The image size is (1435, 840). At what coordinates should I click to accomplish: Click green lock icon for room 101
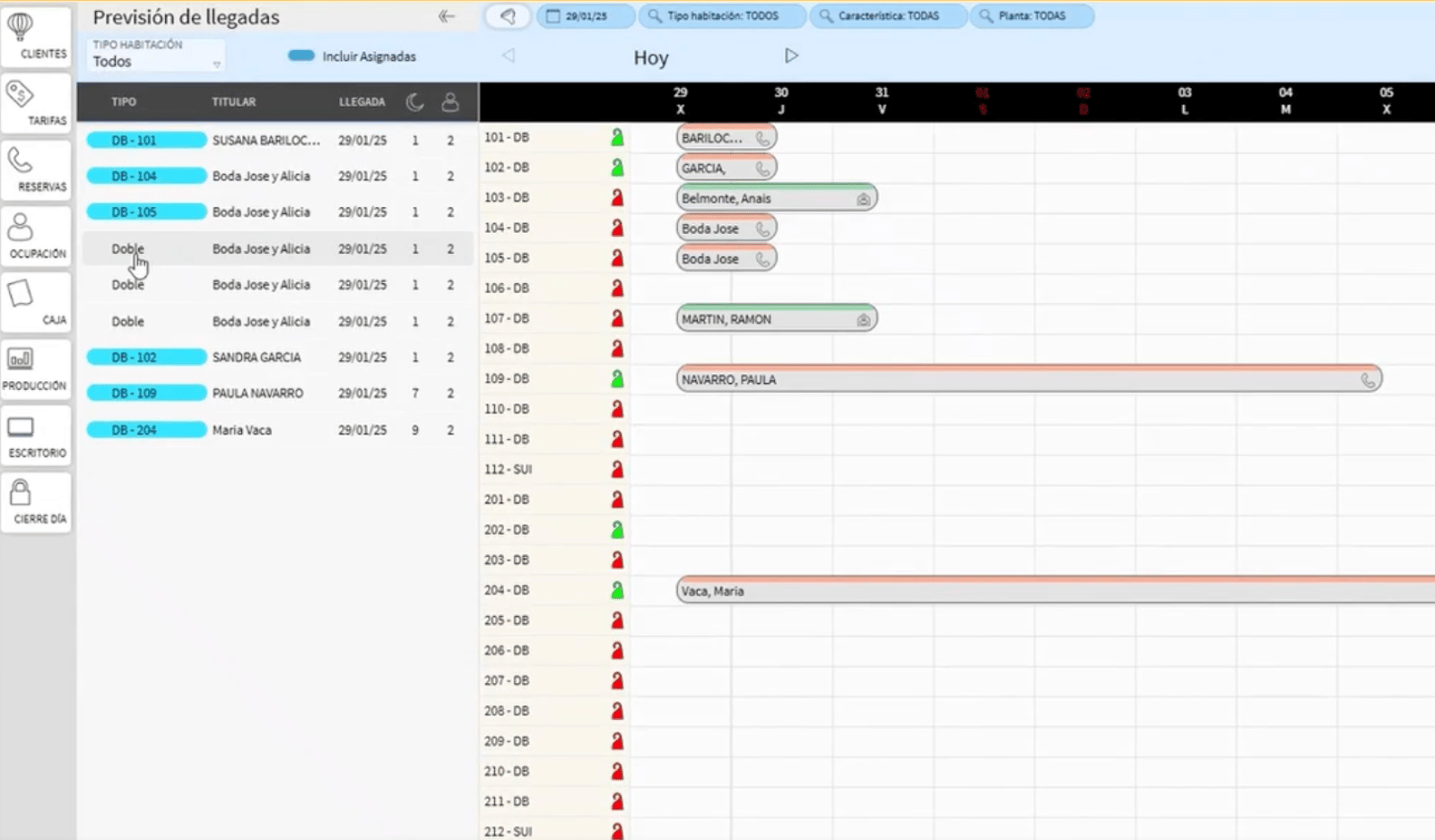[617, 137]
